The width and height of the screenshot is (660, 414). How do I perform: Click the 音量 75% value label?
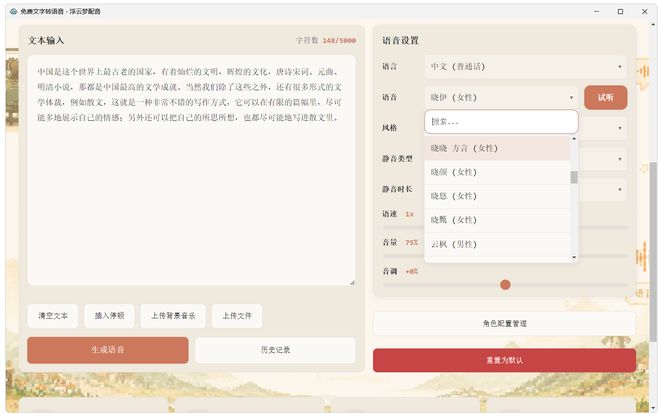point(412,243)
